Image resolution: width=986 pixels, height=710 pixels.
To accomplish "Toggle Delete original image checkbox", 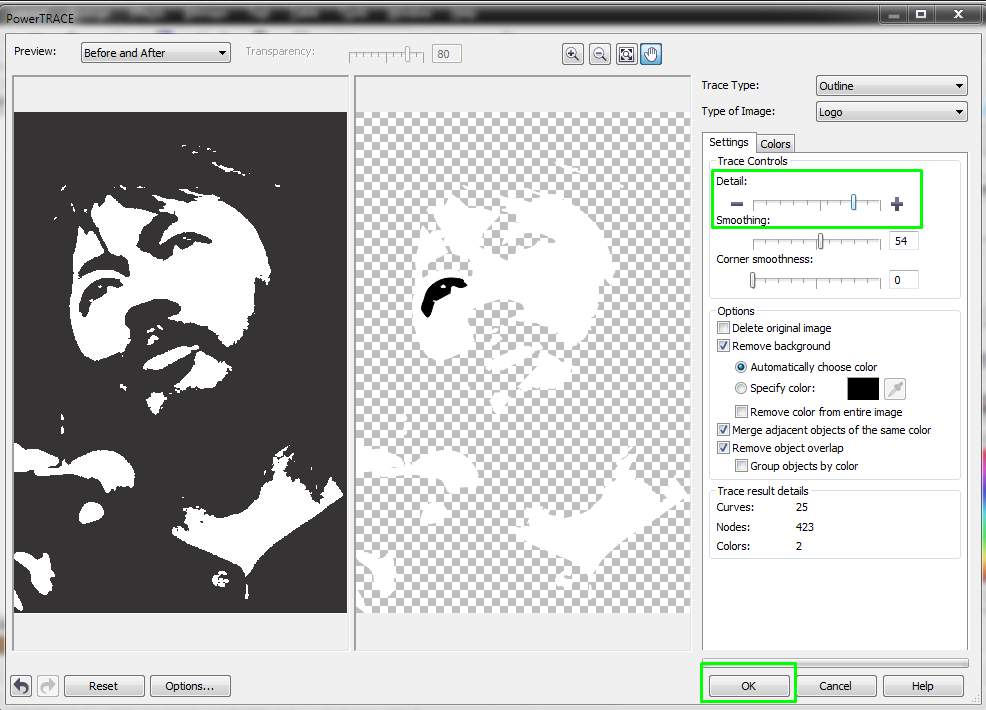I will (723, 328).
